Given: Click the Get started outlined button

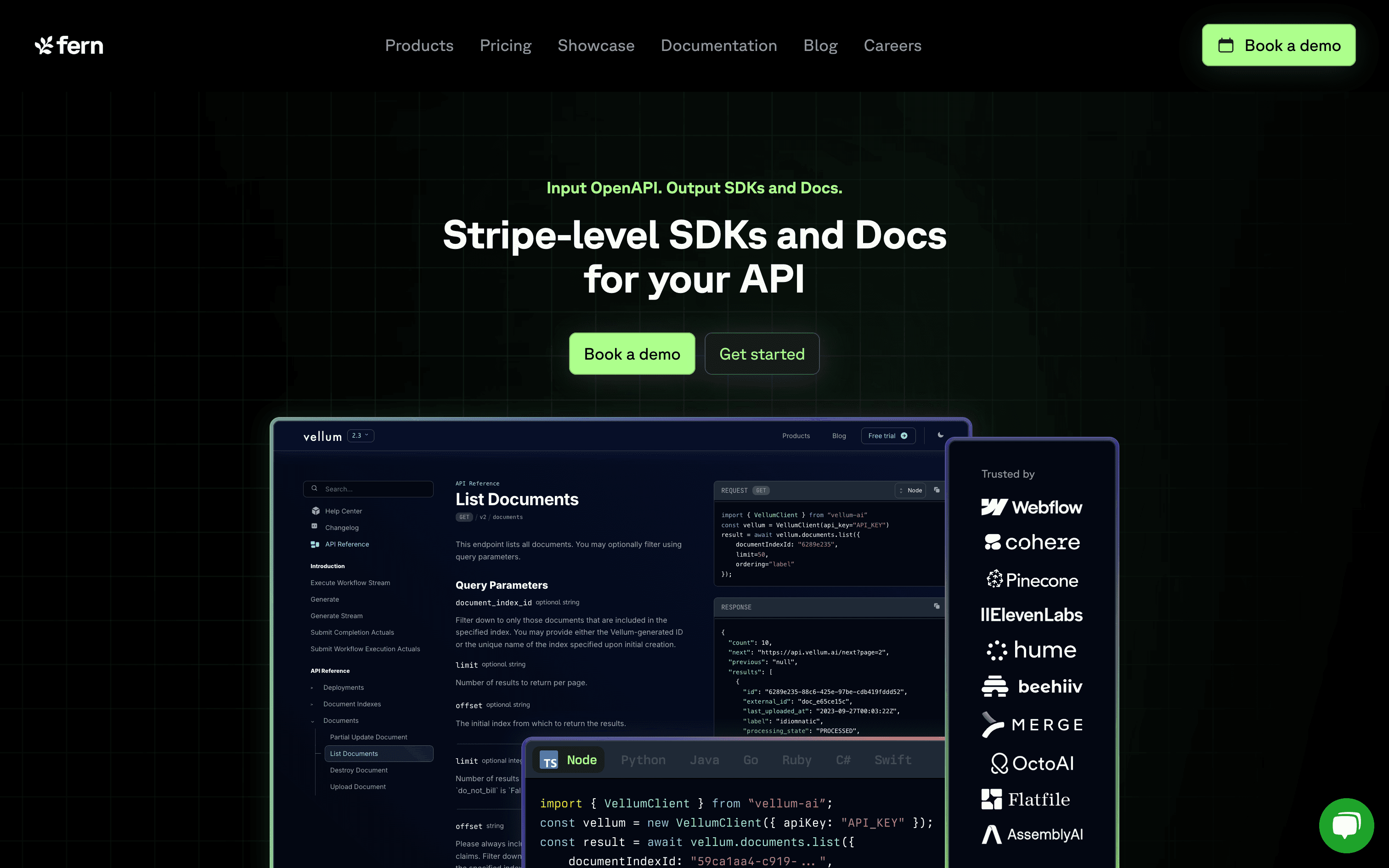Looking at the screenshot, I should tap(762, 353).
